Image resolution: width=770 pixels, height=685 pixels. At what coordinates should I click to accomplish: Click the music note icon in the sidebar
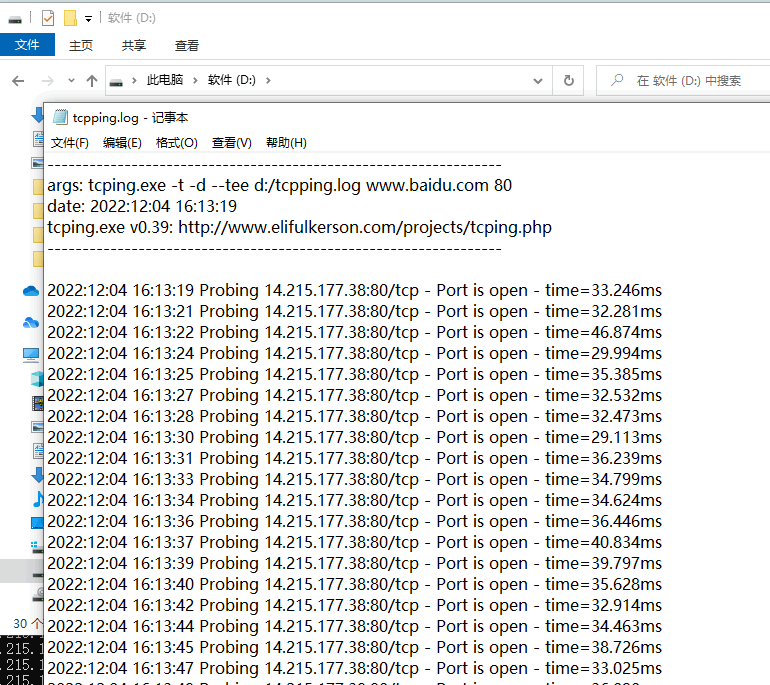click(38, 499)
